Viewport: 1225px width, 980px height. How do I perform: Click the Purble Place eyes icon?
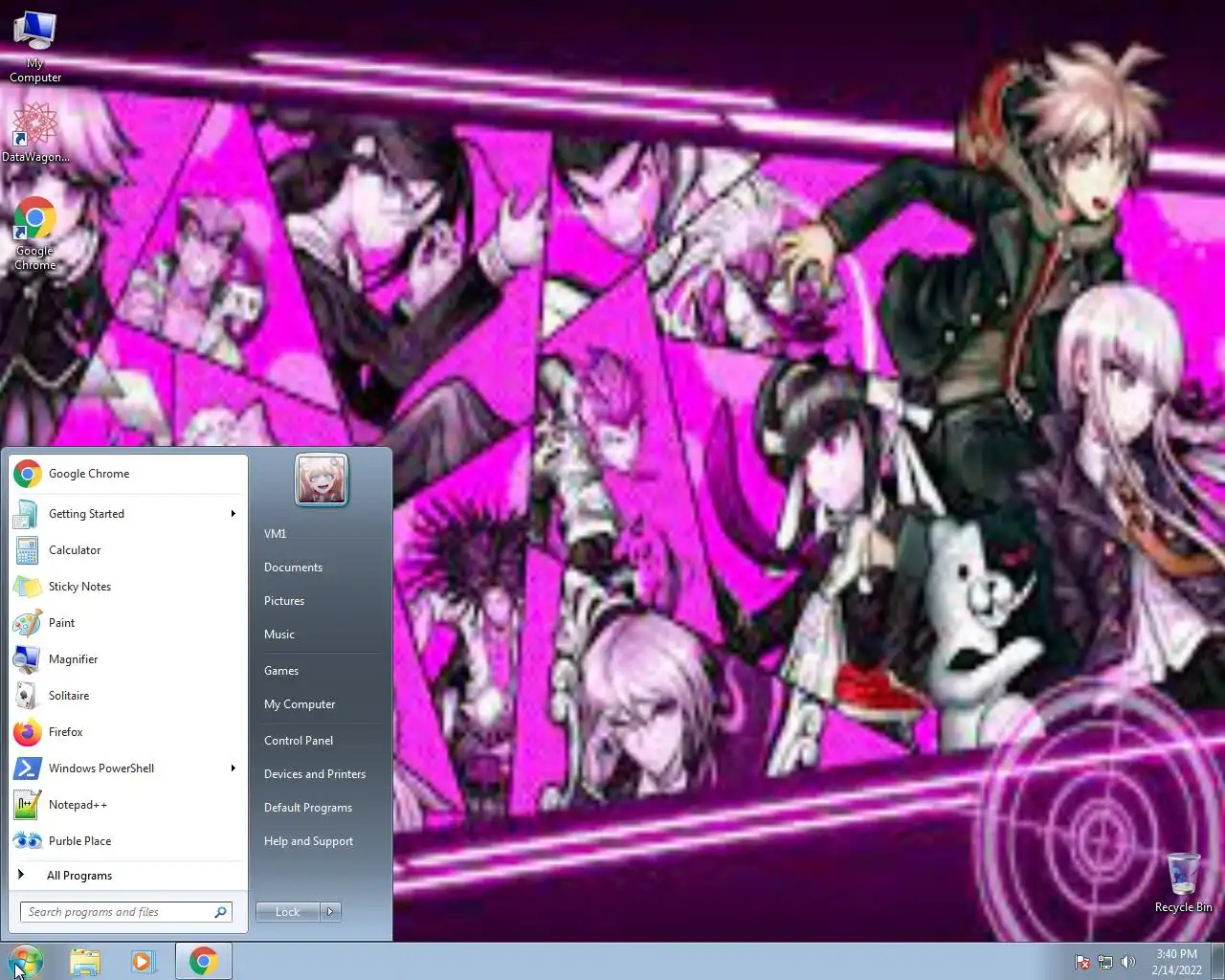(27, 841)
